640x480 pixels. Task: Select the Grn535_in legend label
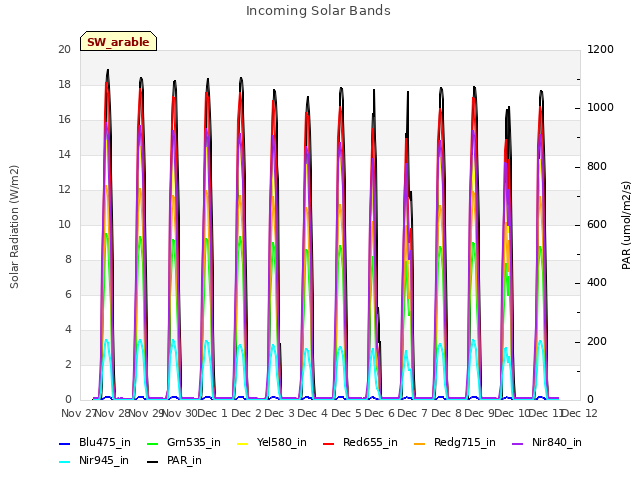(x=194, y=442)
